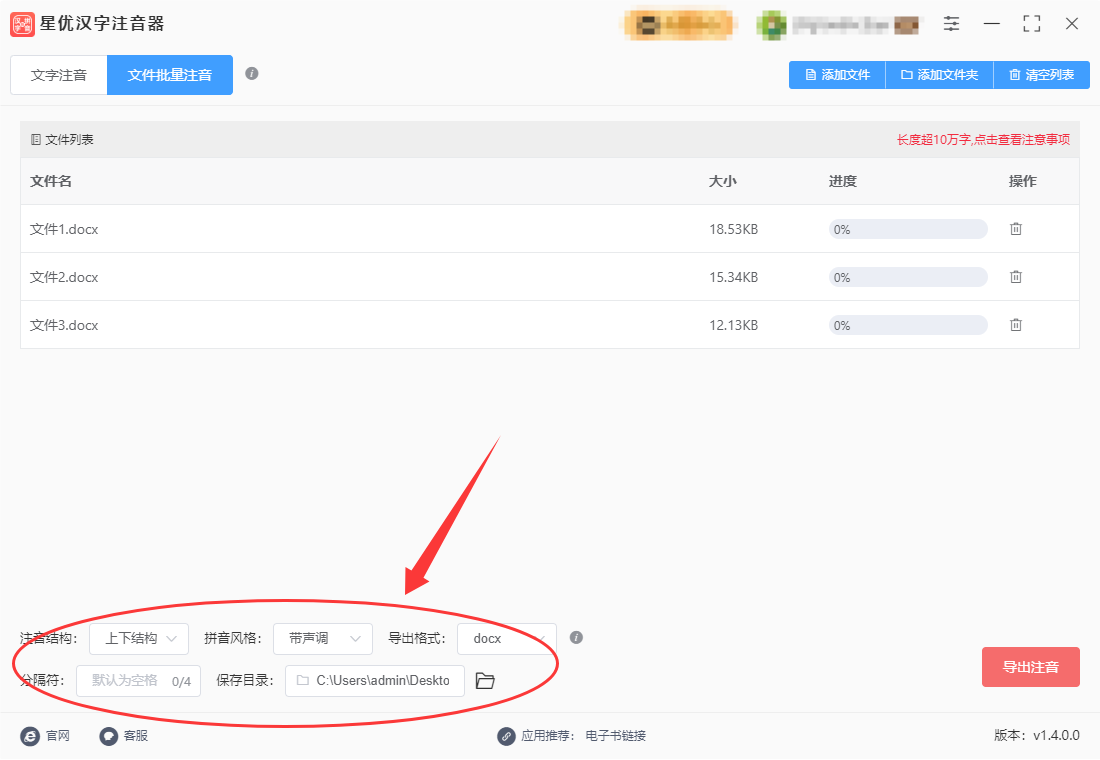Click the 文件3.docx progress bar

click(908, 325)
